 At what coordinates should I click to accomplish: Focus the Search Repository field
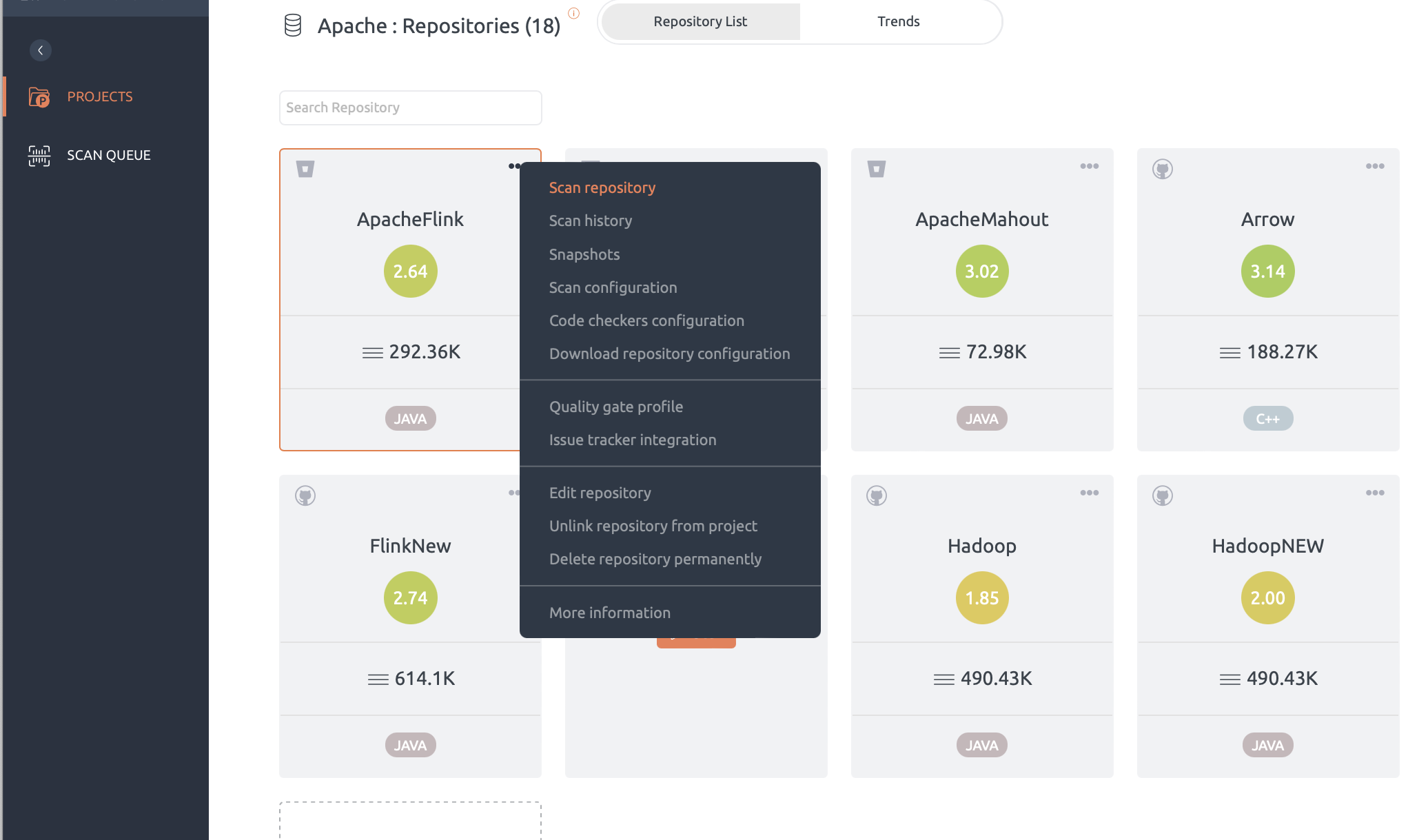[x=410, y=107]
